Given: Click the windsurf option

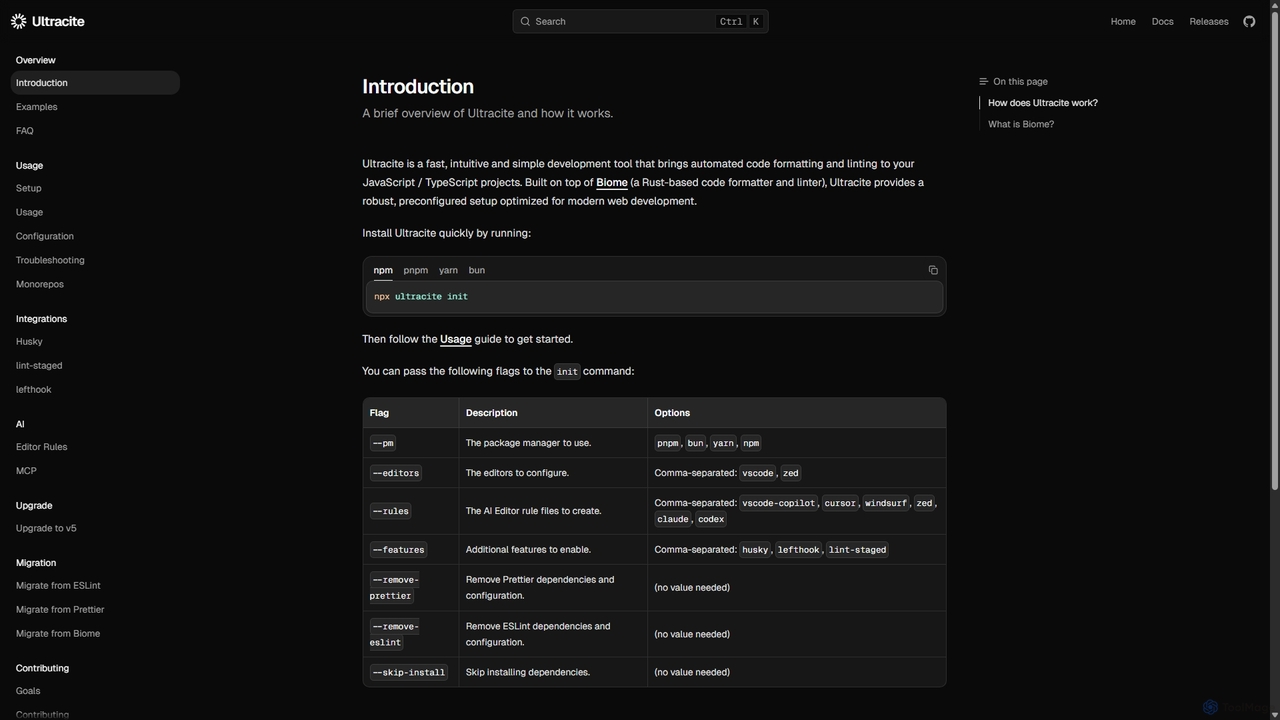Looking at the screenshot, I should 886,503.
